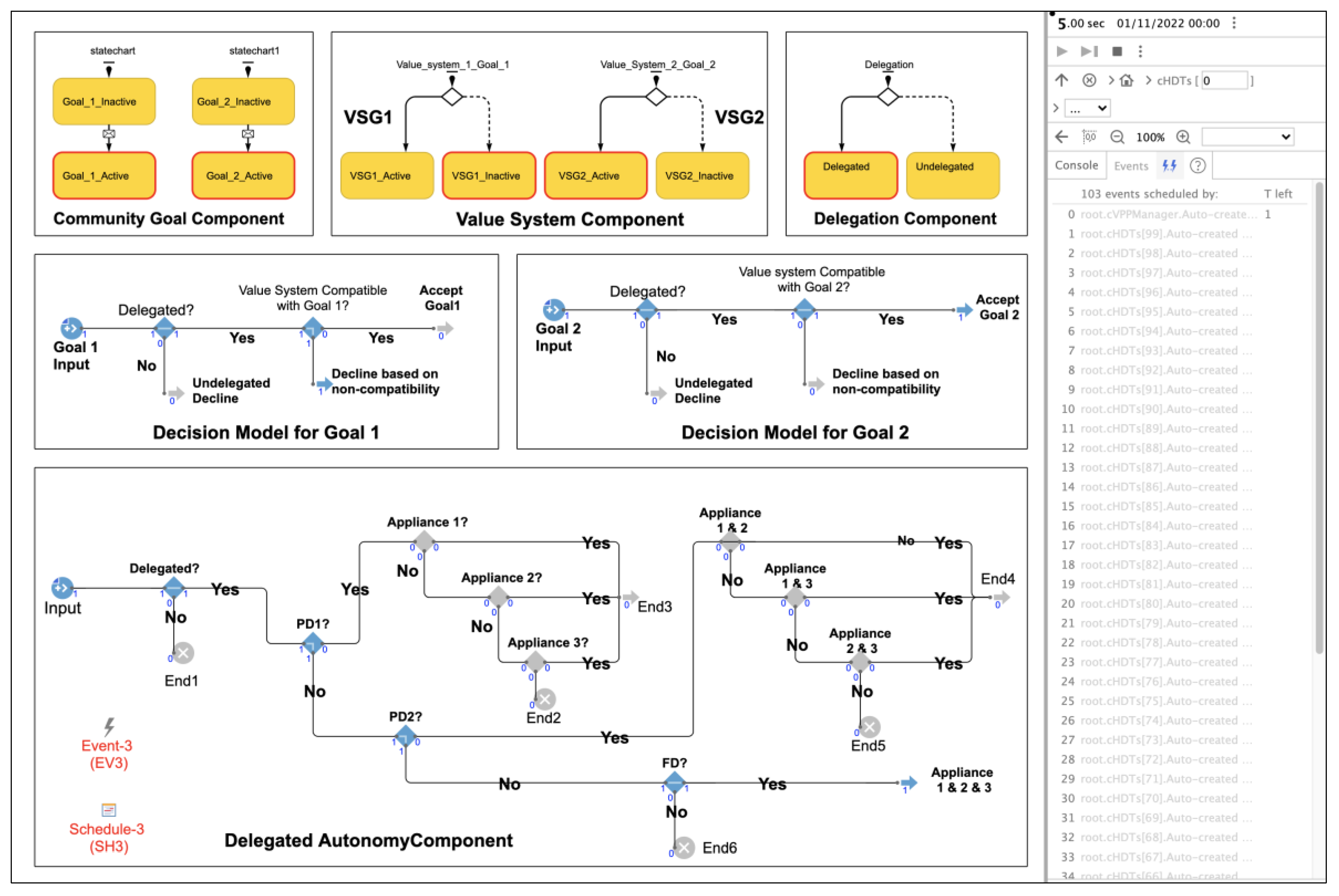Click the circled X icon in the navigation bar
Image resolution: width=1339 pixels, height=896 pixels.
tap(1089, 81)
